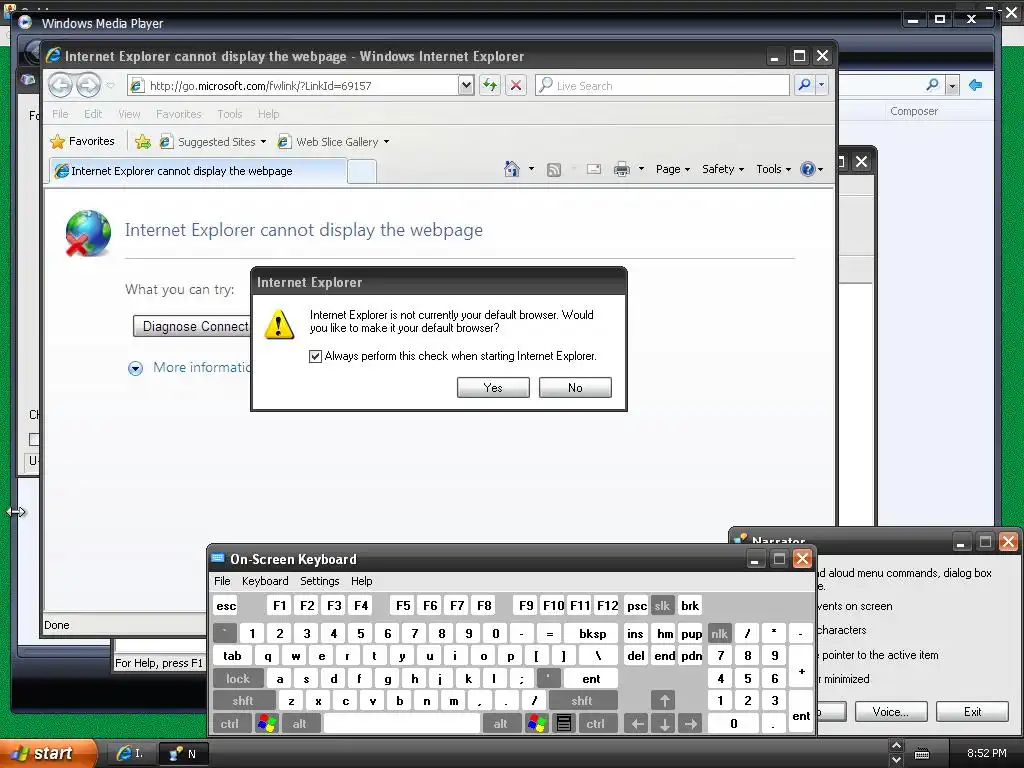Click the space bar on keyboard
Image resolution: width=1024 pixels, height=768 pixels.
(402, 724)
